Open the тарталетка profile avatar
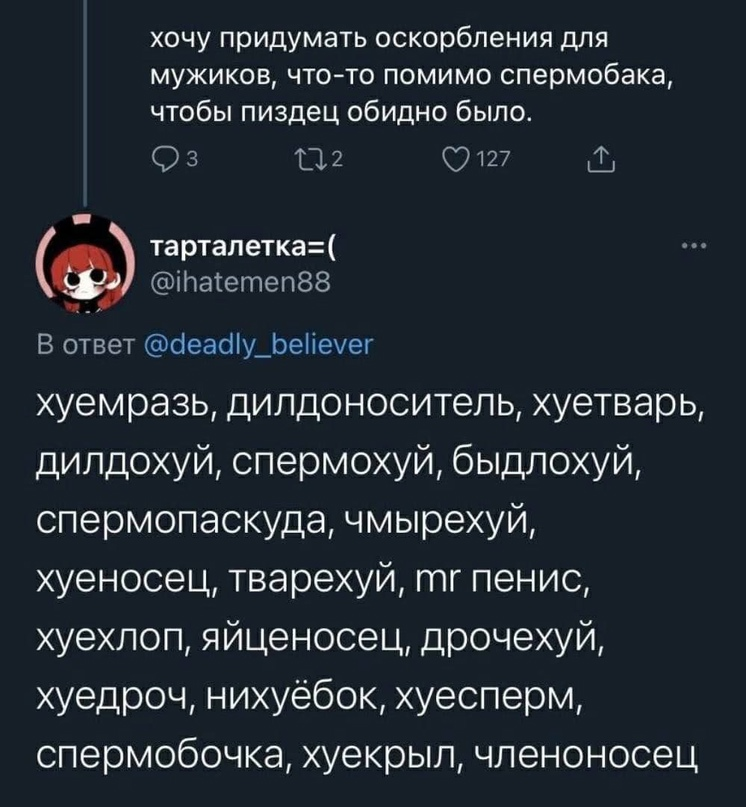 [85, 262]
